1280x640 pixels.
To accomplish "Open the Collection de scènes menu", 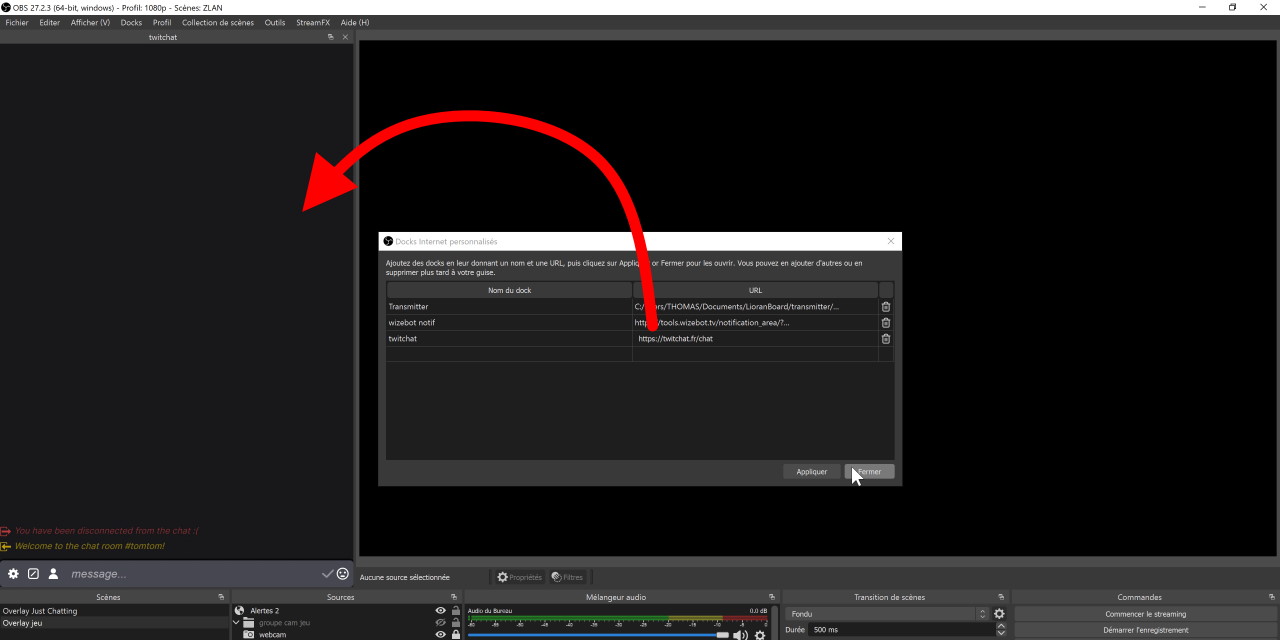I will pyautogui.click(x=217, y=23).
